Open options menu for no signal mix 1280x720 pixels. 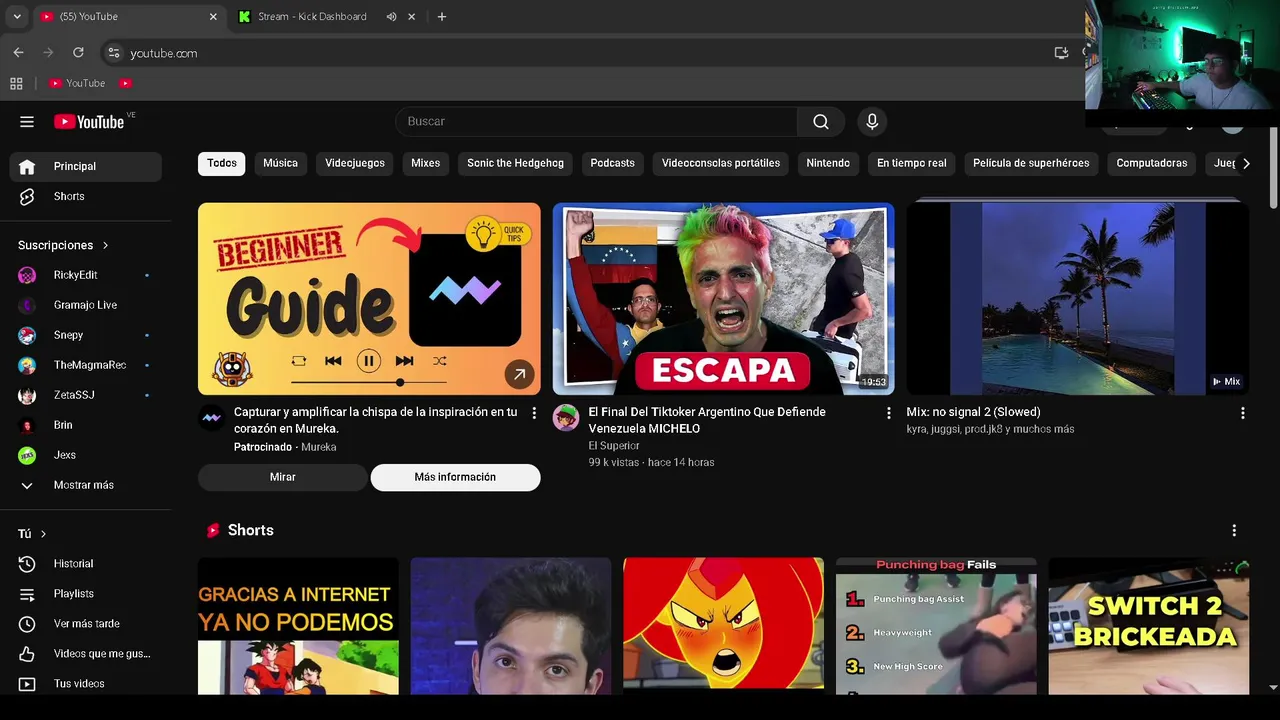pyautogui.click(x=1243, y=413)
